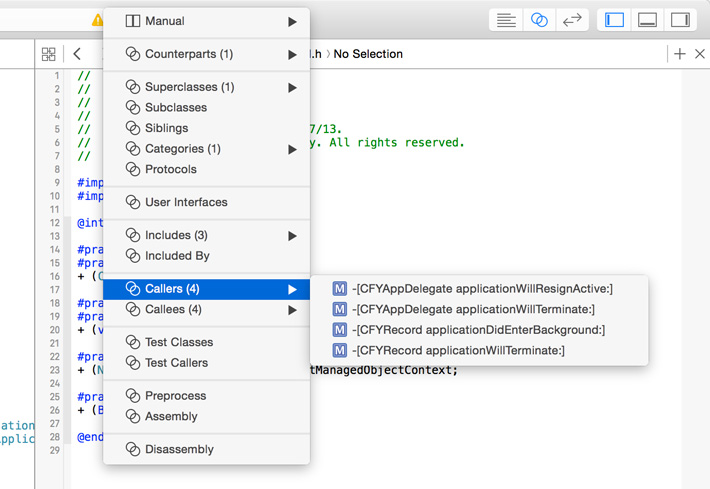
Task: Toggle the Debug area bottom panel
Action: point(647,20)
